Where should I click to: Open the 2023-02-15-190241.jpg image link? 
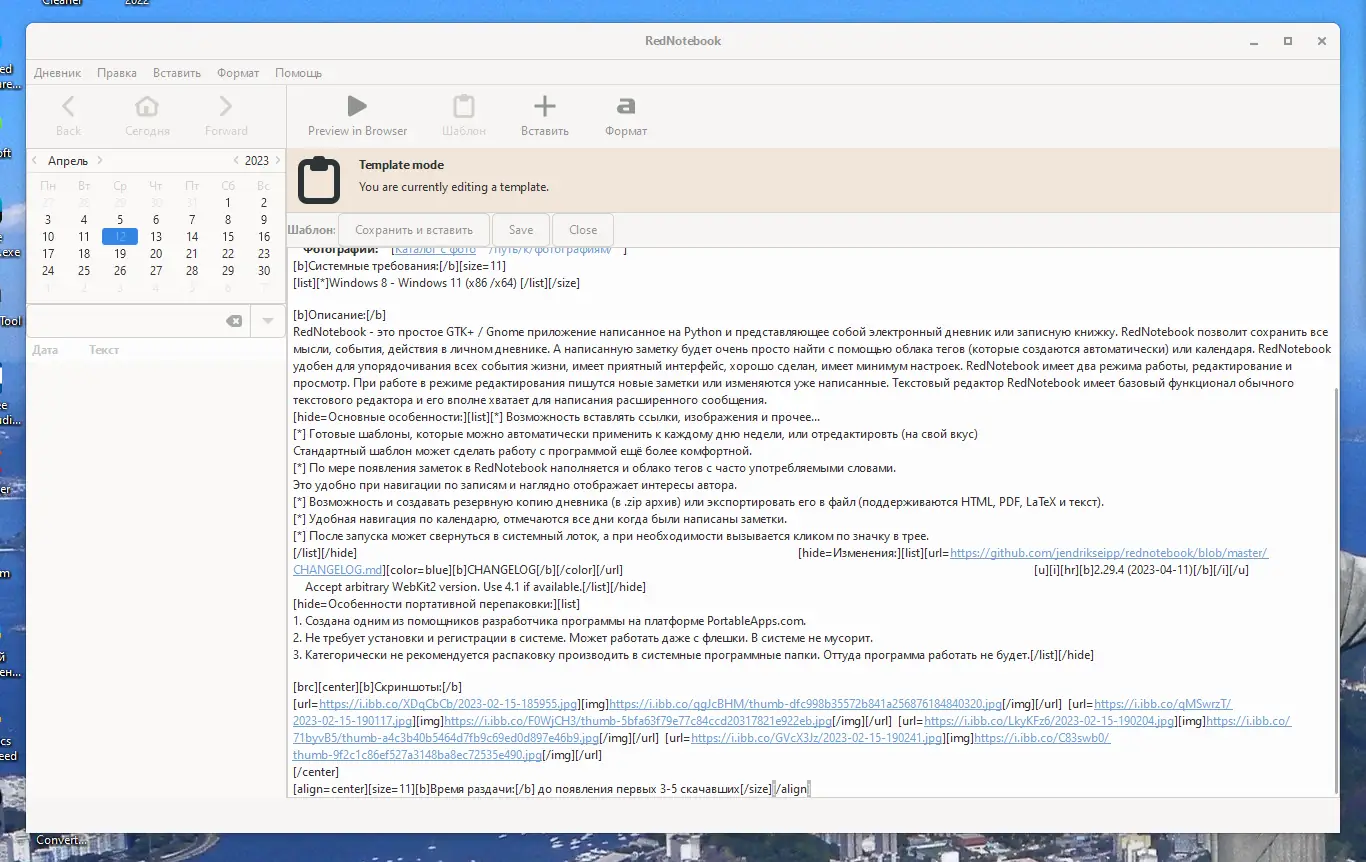click(x=817, y=738)
